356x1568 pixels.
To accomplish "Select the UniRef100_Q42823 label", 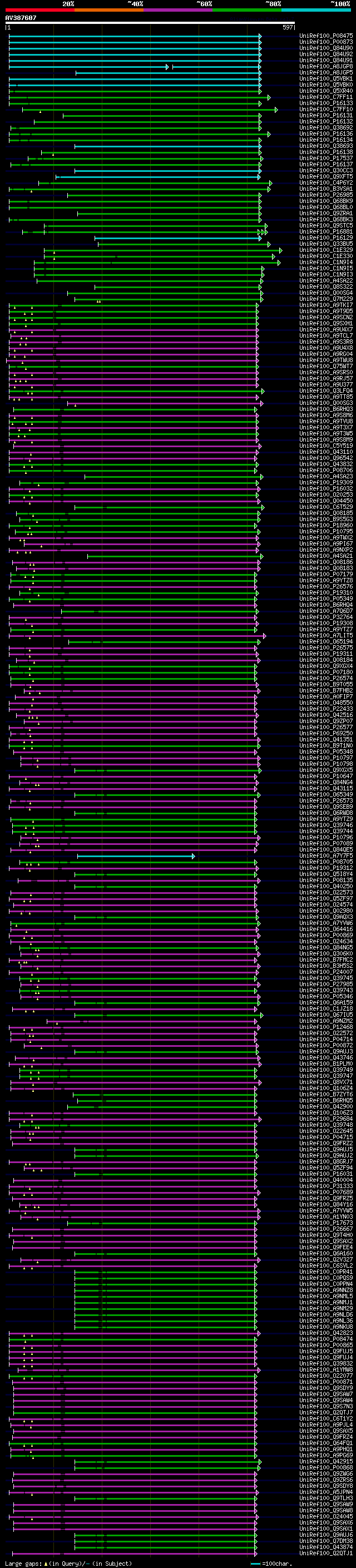I will (x=326, y=1333).
